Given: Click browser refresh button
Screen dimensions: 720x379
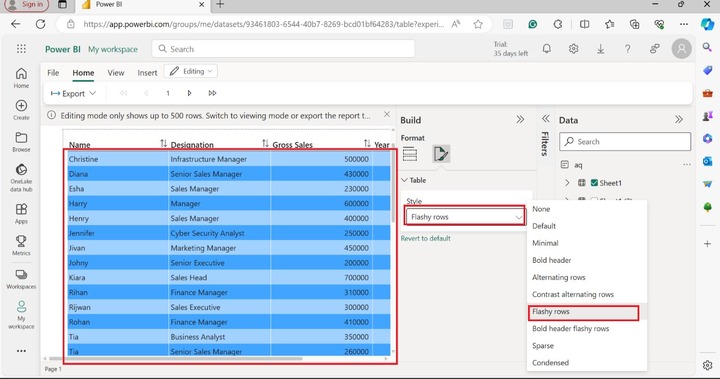Looking at the screenshot, I should (x=40, y=24).
